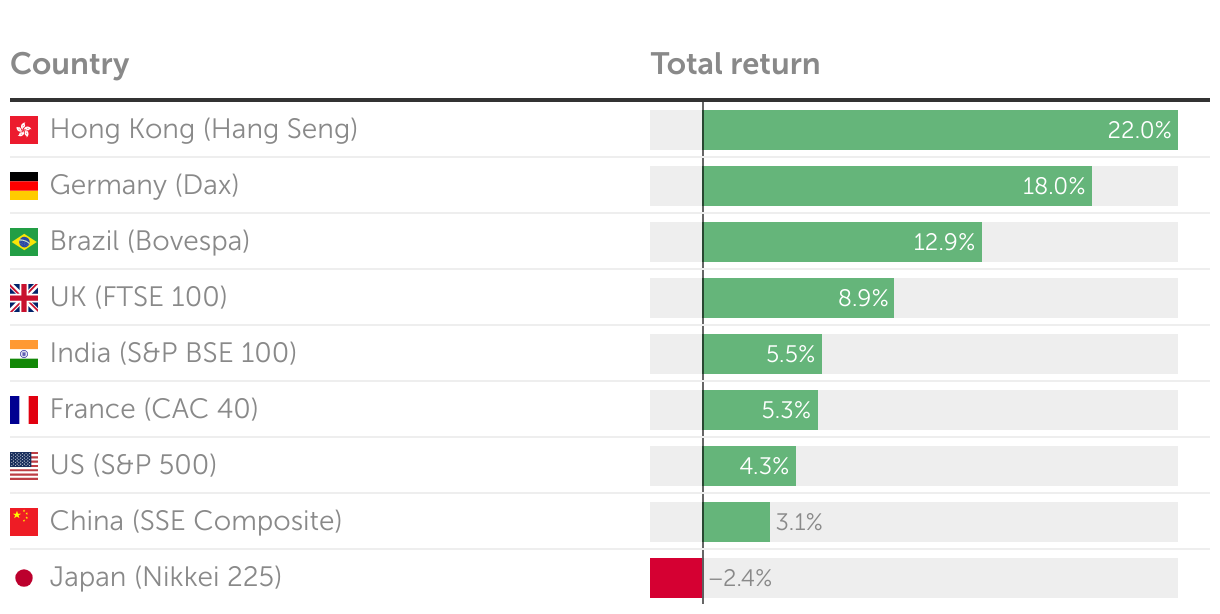The image size is (1220, 614).
Task: Sort by the Country column header
Action: (70, 64)
